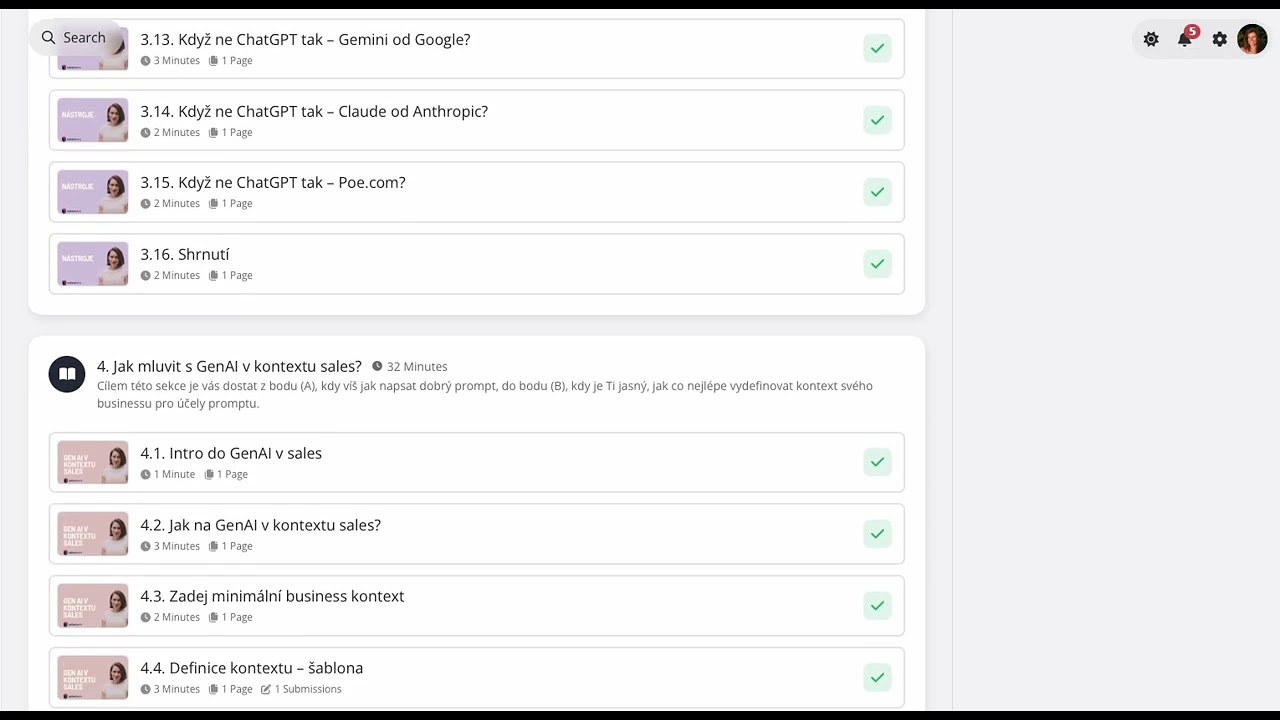Open the user profile avatar
The width and height of the screenshot is (1280, 720).
pyautogui.click(x=1252, y=39)
